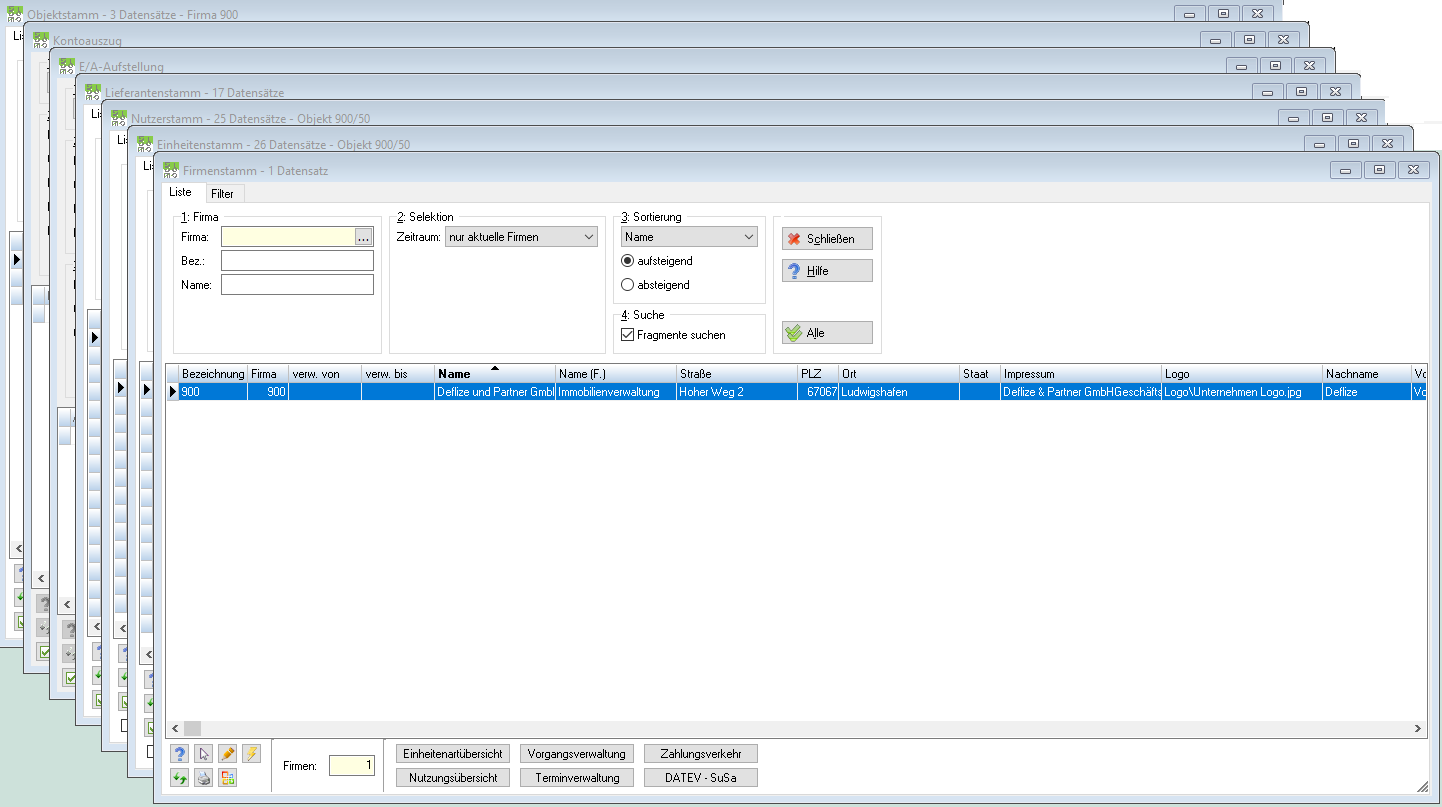
Task: Click the blue question mark help icon
Action: pyautogui.click(x=180, y=754)
